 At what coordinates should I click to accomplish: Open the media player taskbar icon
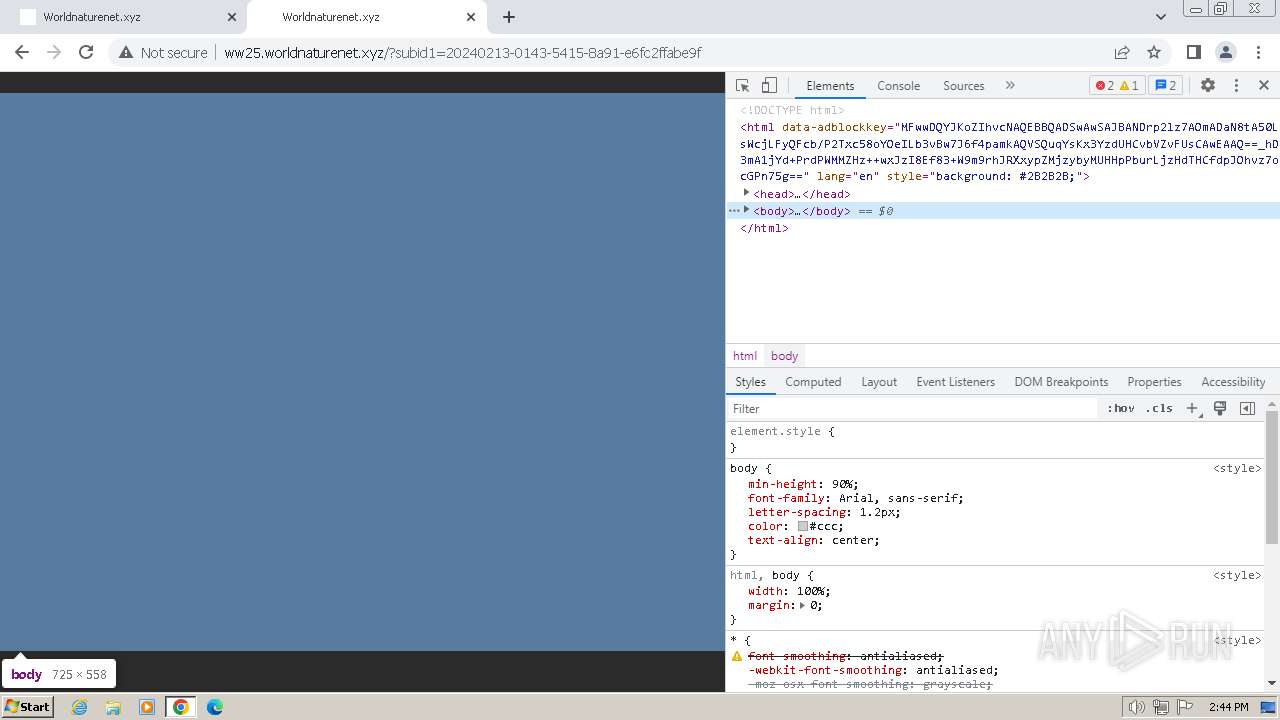147,707
